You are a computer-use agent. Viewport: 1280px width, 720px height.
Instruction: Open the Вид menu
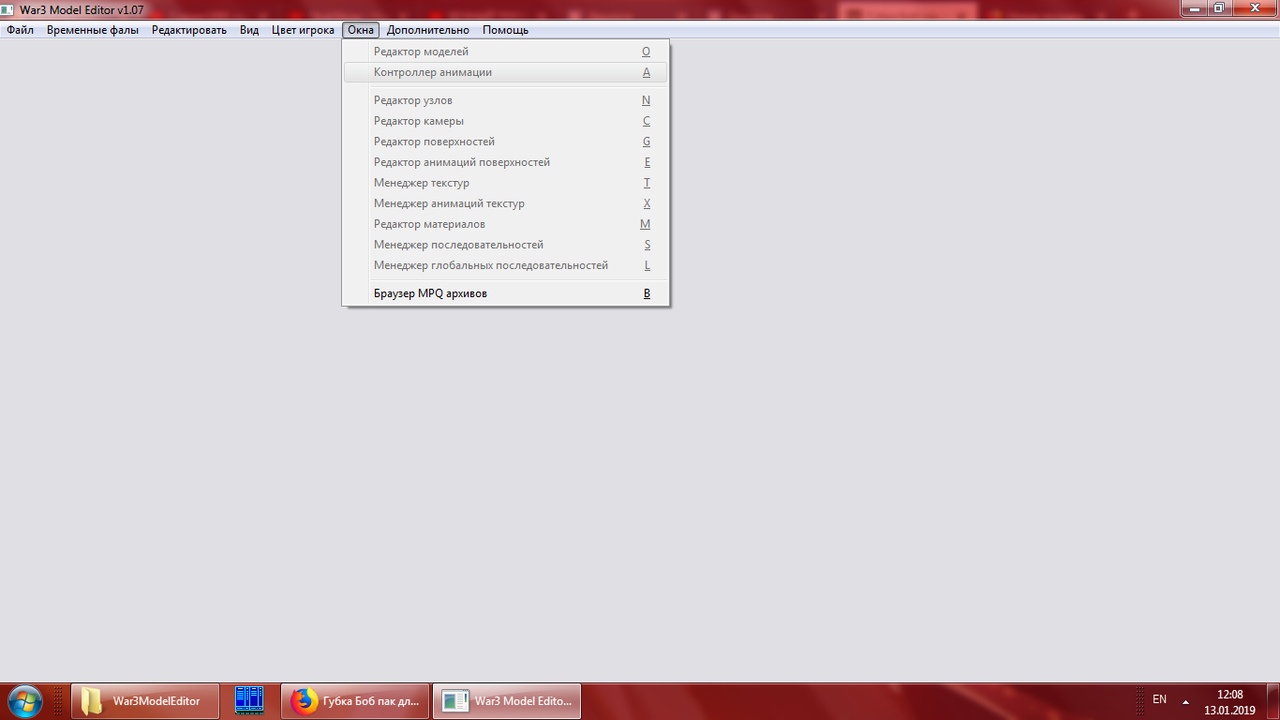pyautogui.click(x=249, y=30)
